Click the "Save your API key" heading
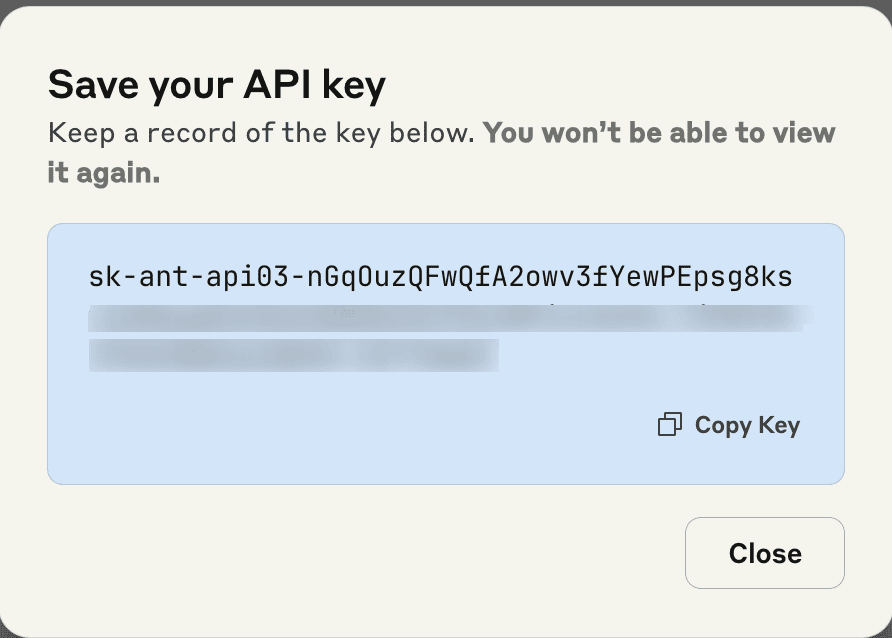892x638 pixels. click(x=217, y=85)
